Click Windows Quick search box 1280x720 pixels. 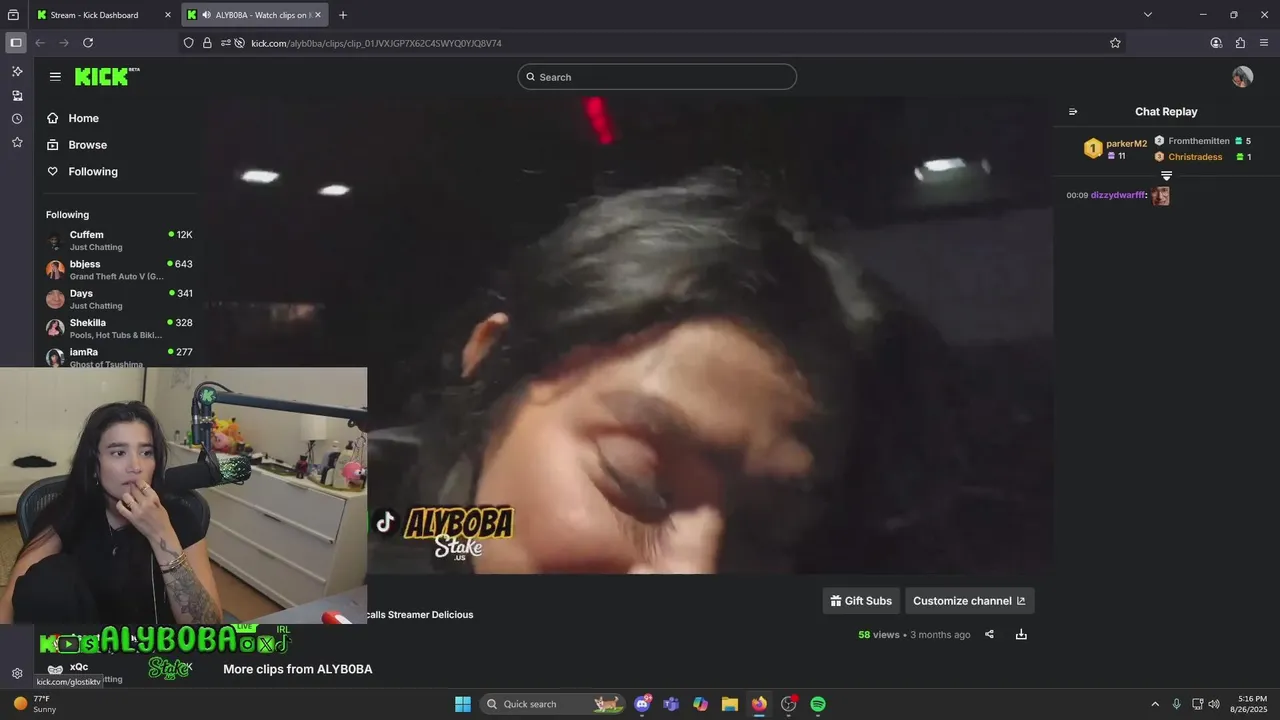click(x=552, y=704)
